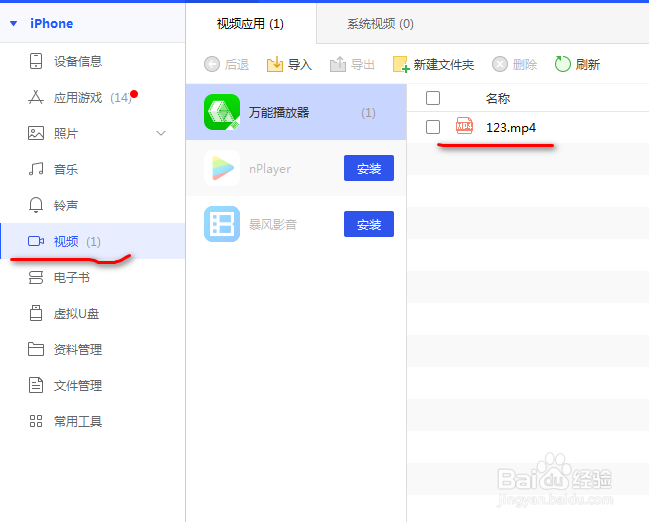
Task: Select 万能播放器 name text
Action: coord(279,112)
